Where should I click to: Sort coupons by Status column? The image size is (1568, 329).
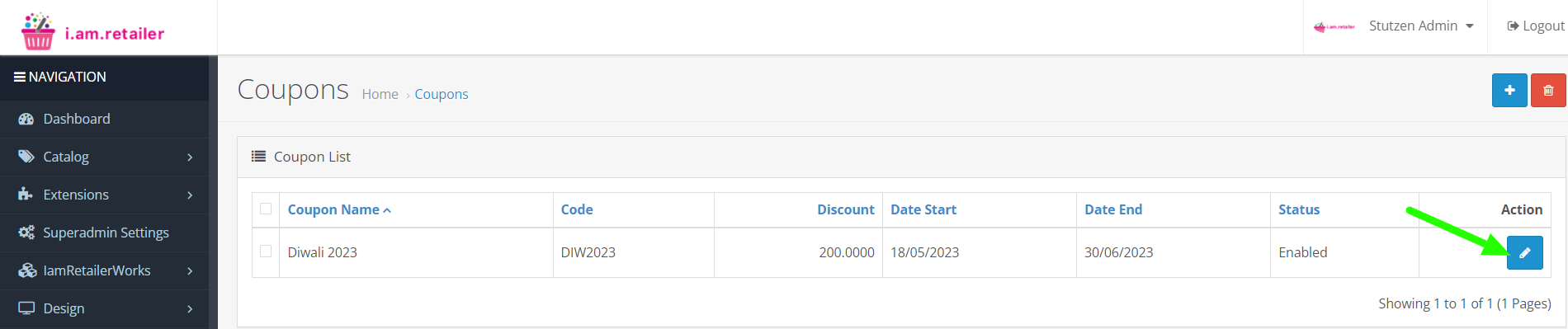pyautogui.click(x=1299, y=209)
